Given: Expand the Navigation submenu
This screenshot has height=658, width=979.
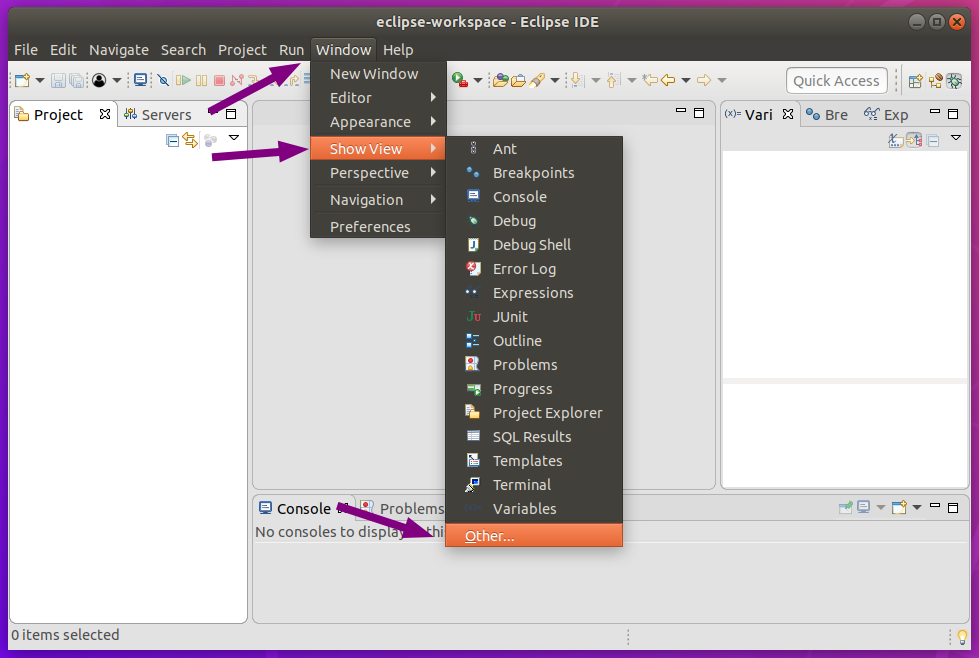Looking at the screenshot, I should (x=378, y=200).
